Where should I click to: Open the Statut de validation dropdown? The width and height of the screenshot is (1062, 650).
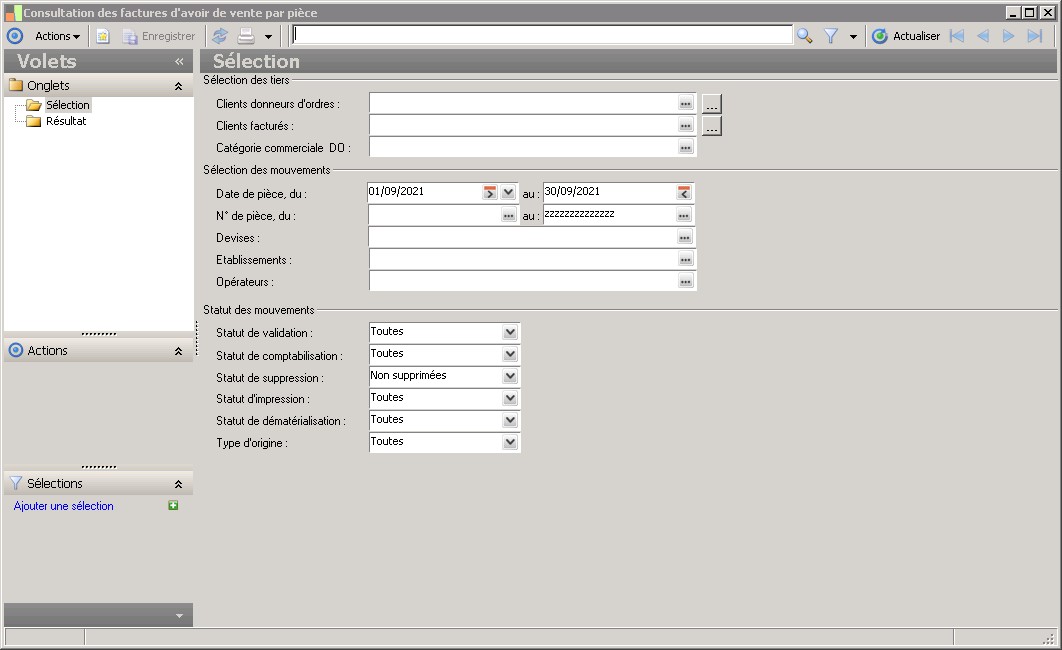point(510,332)
